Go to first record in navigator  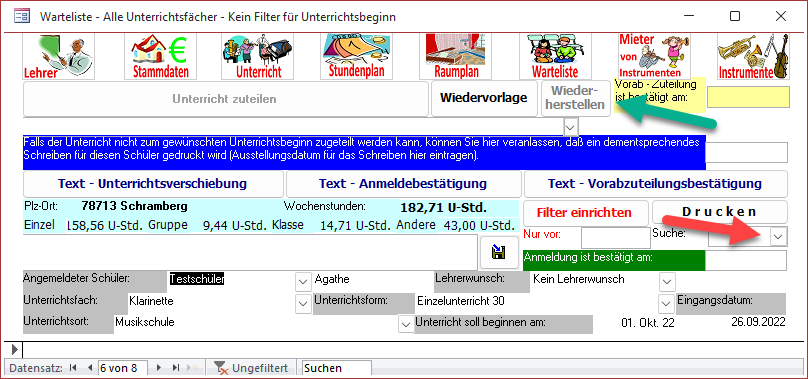pos(73,368)
